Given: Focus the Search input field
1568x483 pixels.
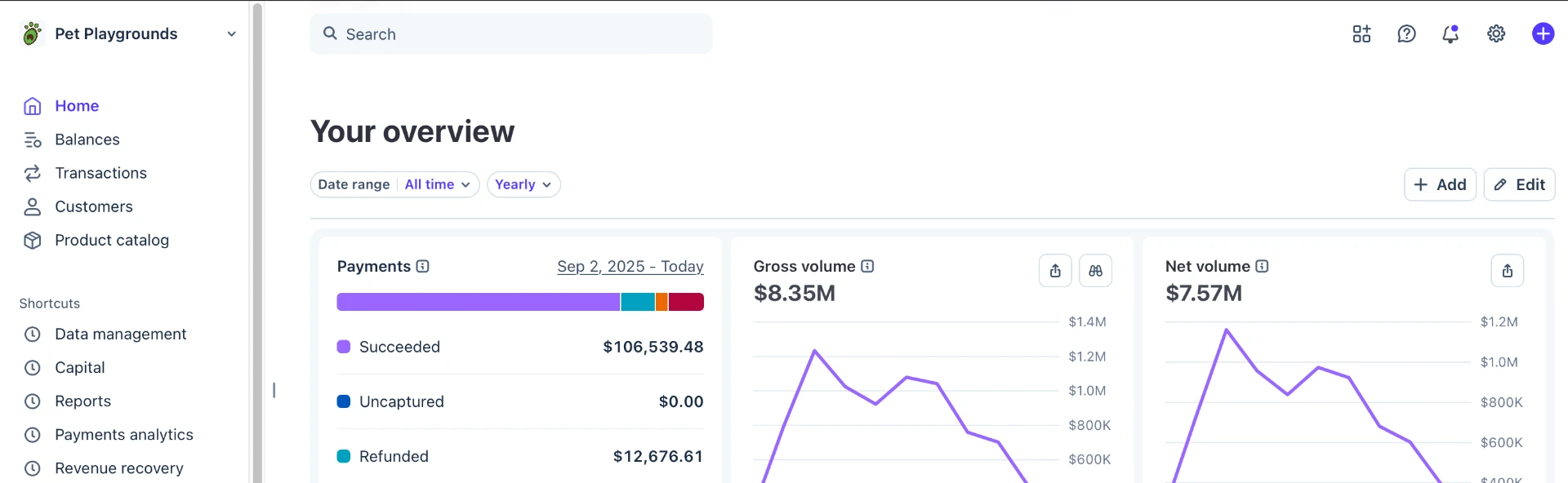Looking at the screenshot, I should [x=511, y=33].
